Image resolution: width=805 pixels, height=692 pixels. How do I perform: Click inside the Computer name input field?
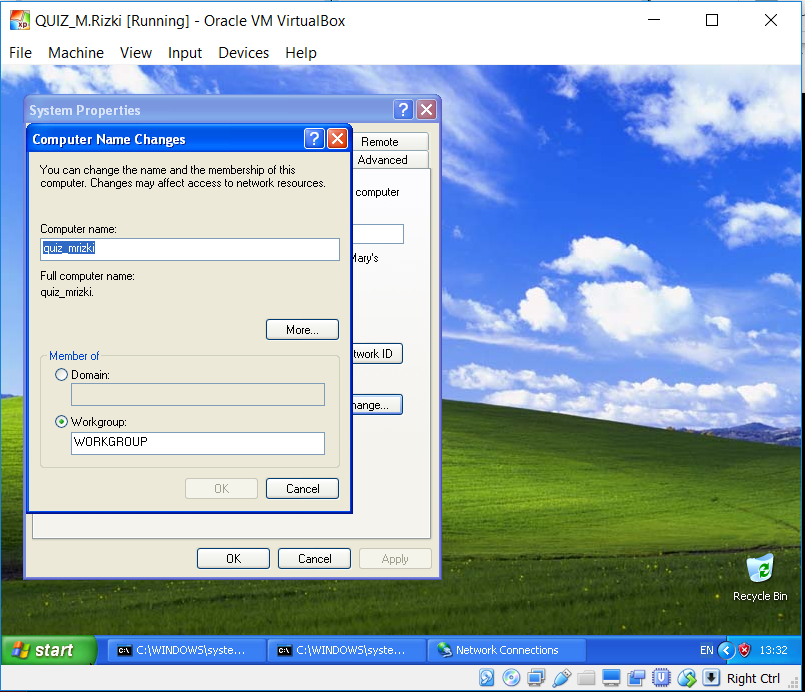(x=190, y=249)
